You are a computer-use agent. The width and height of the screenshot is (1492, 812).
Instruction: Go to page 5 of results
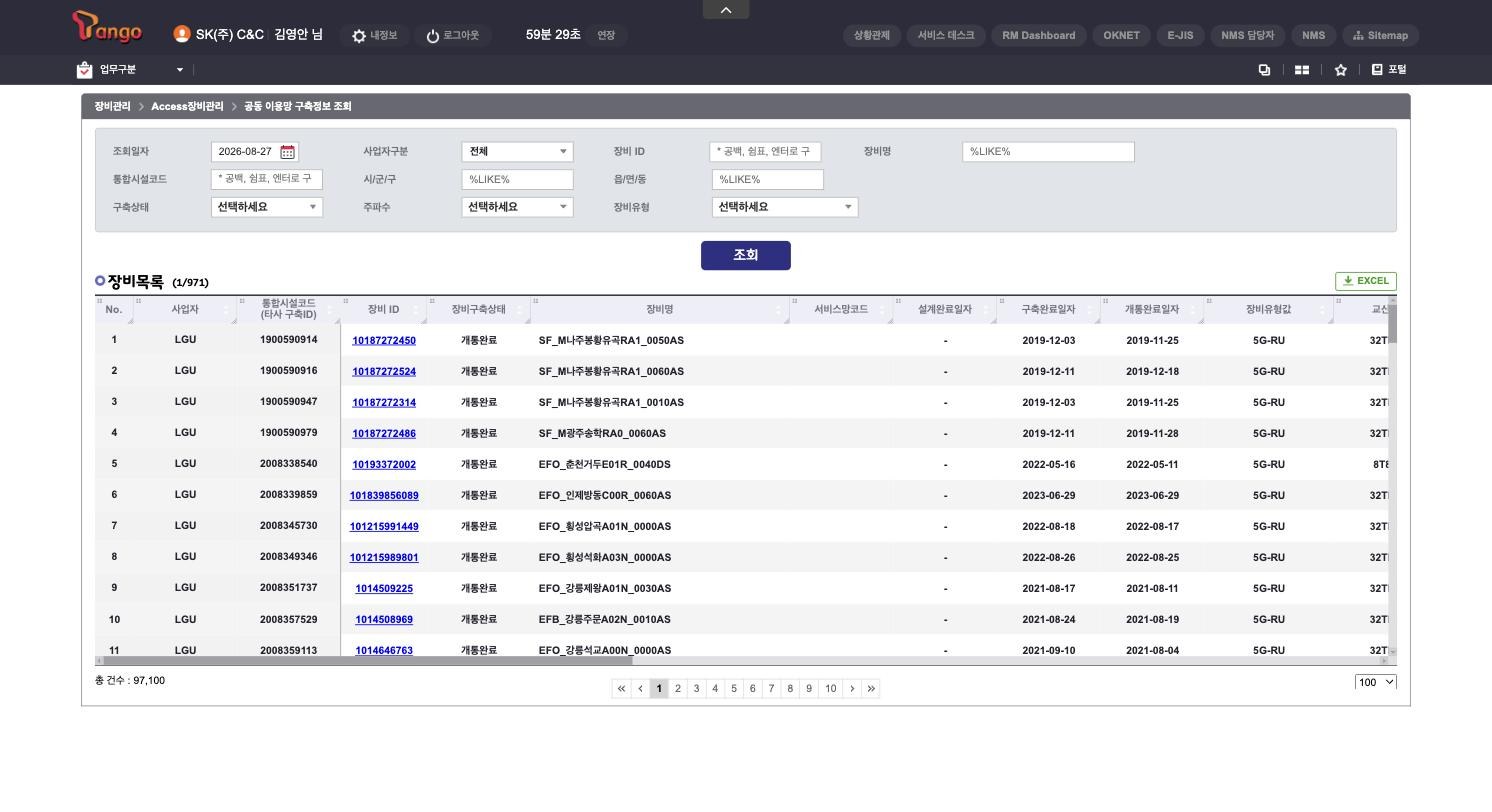[734, 689]
